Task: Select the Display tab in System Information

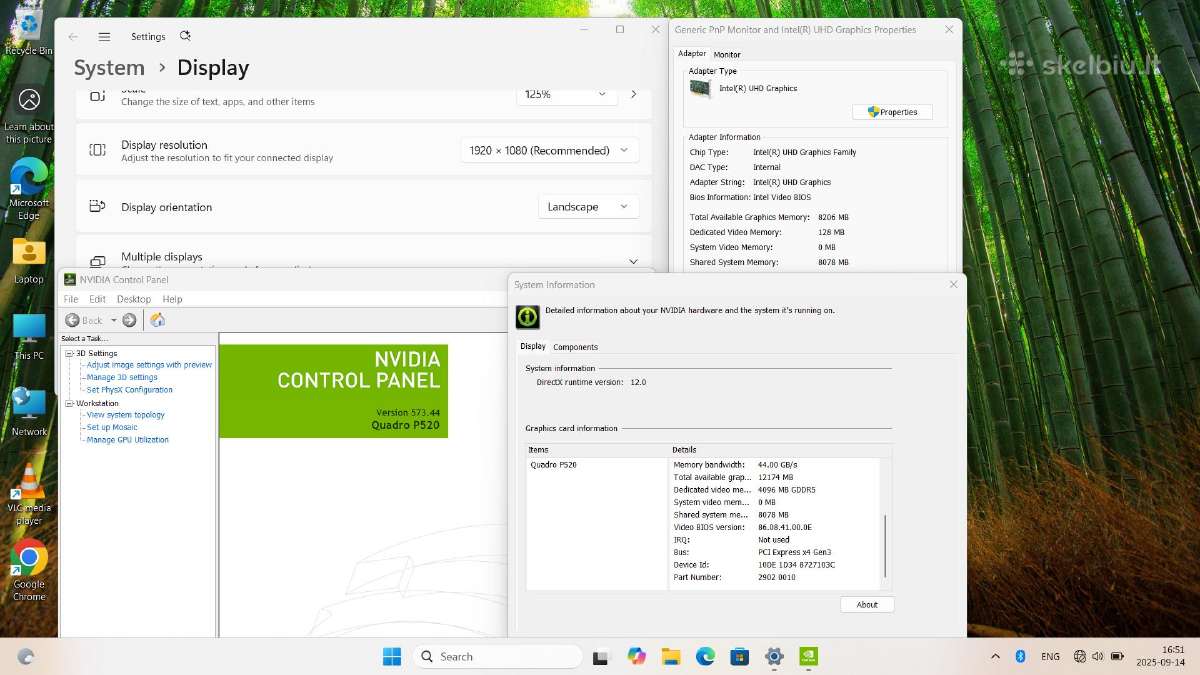Action: point(533,346)
